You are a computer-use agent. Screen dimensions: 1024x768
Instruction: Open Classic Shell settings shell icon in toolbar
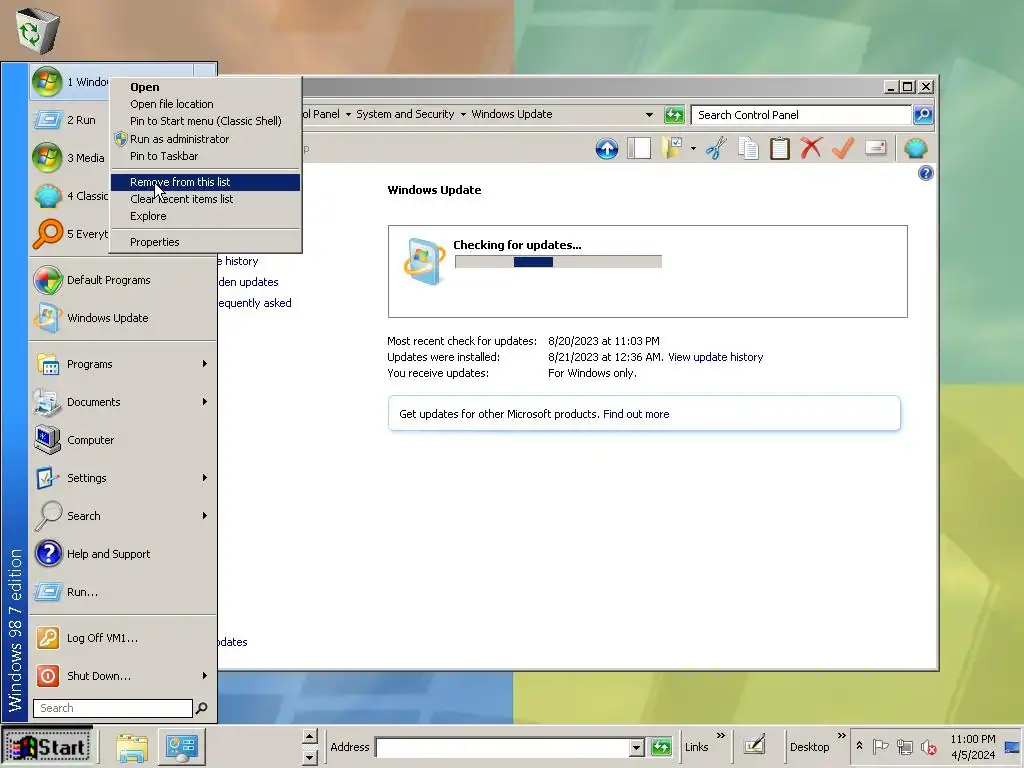pyautogui.click(x=916, y=148)
